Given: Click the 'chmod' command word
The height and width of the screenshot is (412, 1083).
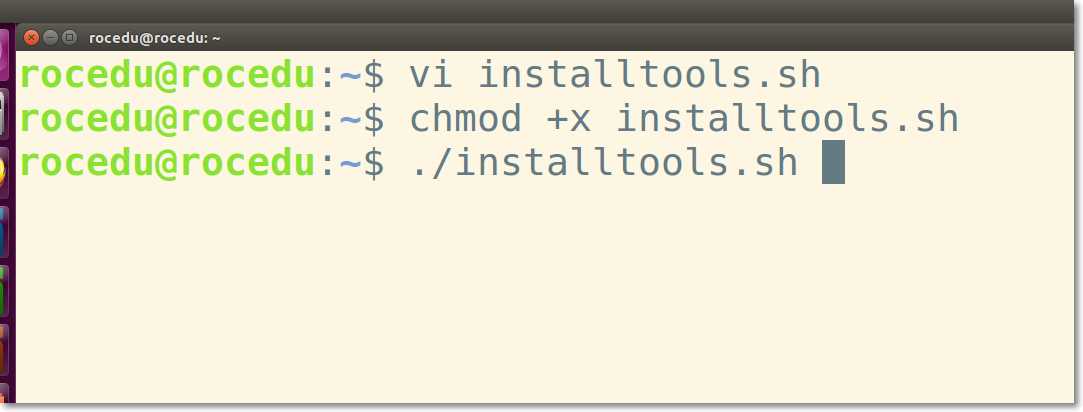Looking at the screenshot, I should (x=466, y=118).
